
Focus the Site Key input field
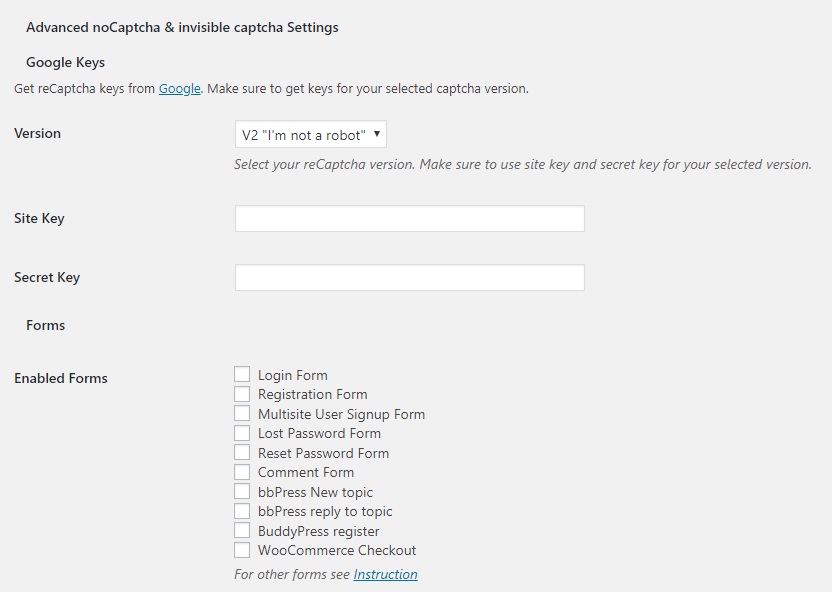[x=410, y=219]
